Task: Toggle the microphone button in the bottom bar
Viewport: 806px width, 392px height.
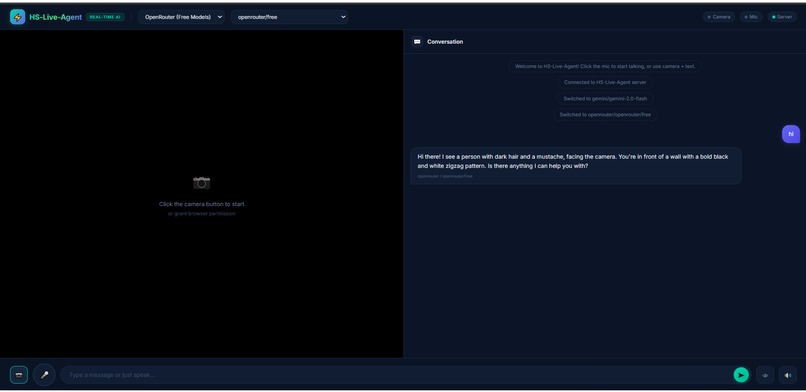Action: click(44, 375)
